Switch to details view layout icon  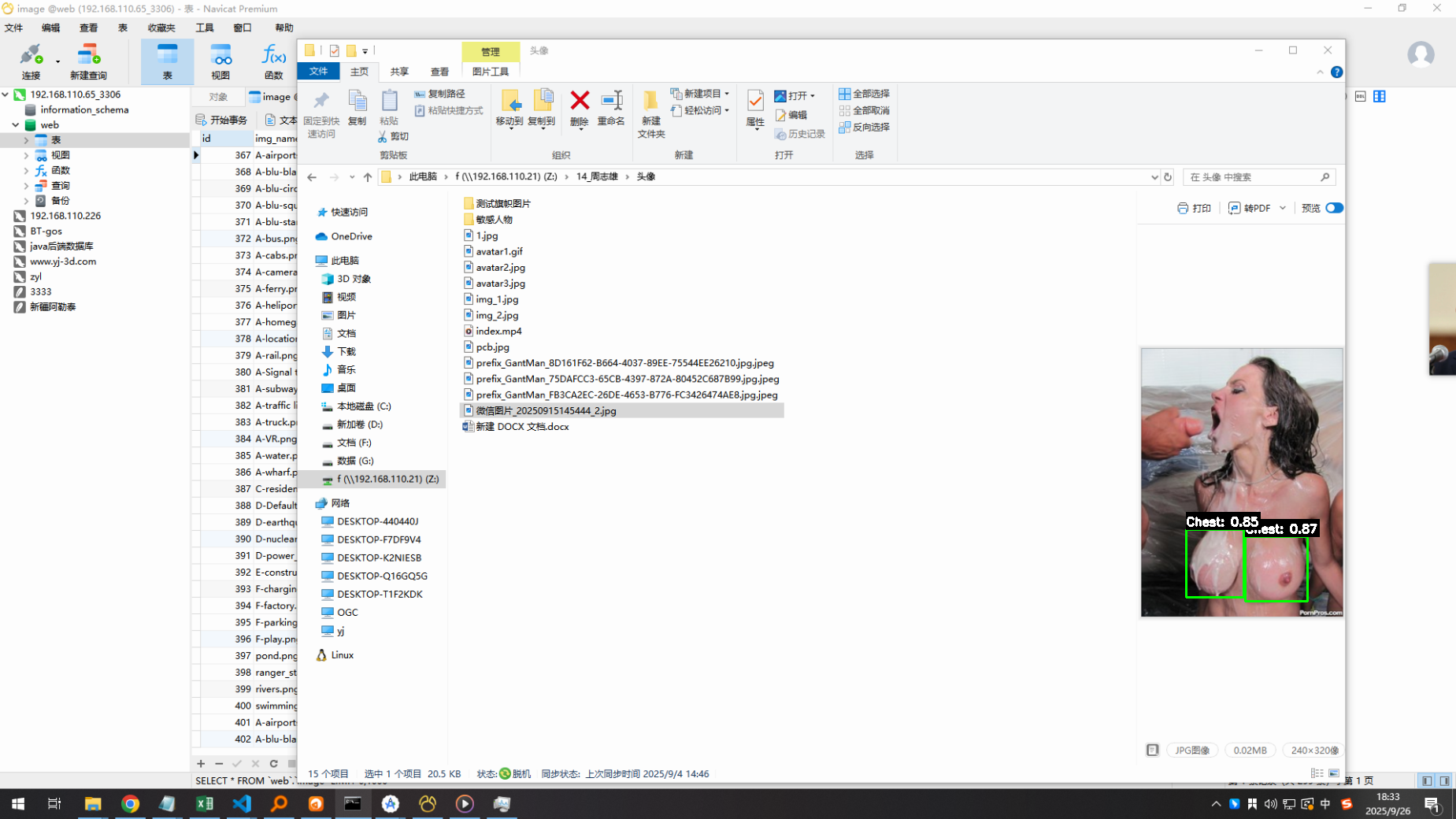pos(1317,773)
